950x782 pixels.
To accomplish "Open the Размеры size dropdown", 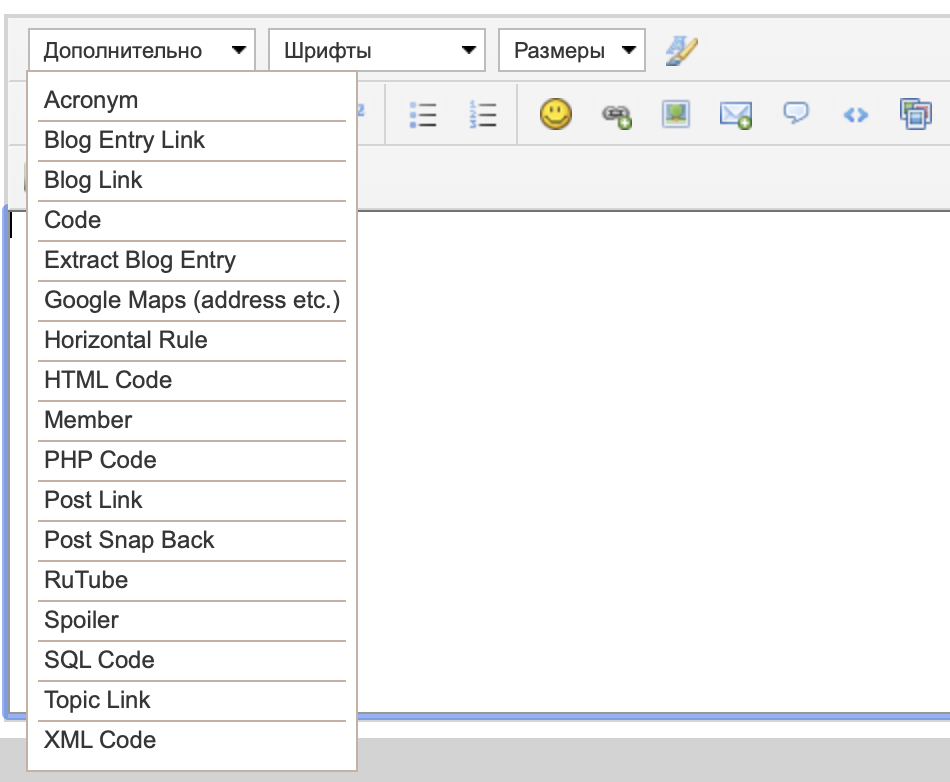I will tap(572, 50).
